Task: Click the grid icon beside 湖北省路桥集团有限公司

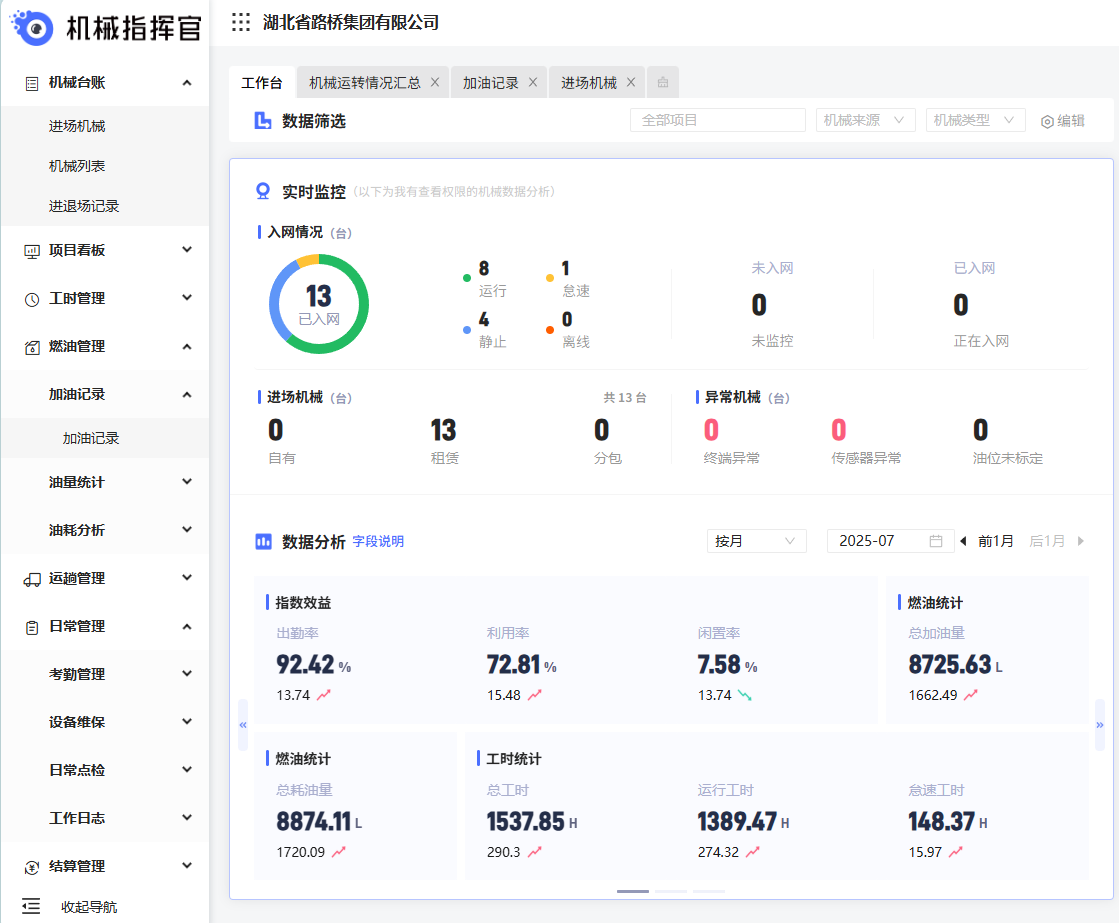Action: coord(239,22)
